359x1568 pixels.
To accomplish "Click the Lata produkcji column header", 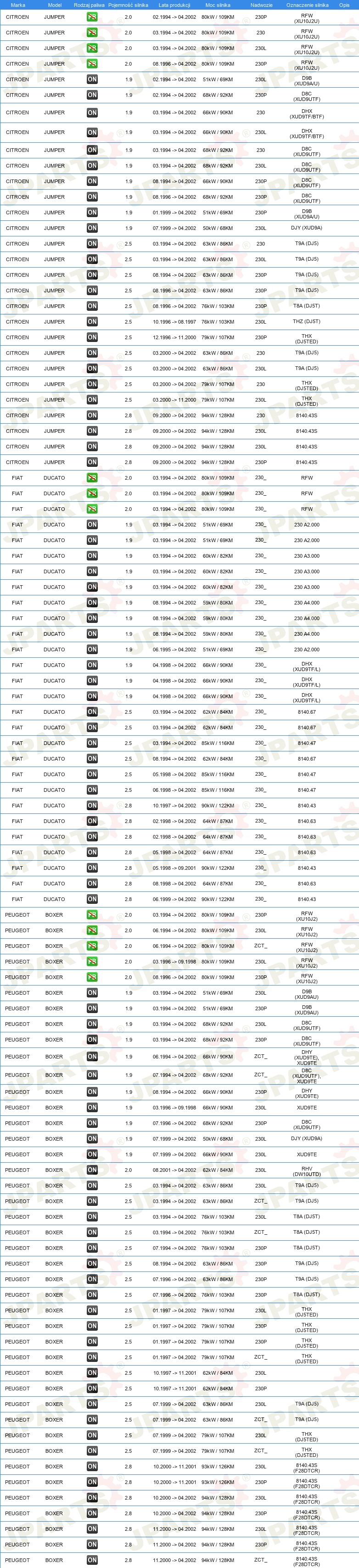I will click(x=174, y=5).
